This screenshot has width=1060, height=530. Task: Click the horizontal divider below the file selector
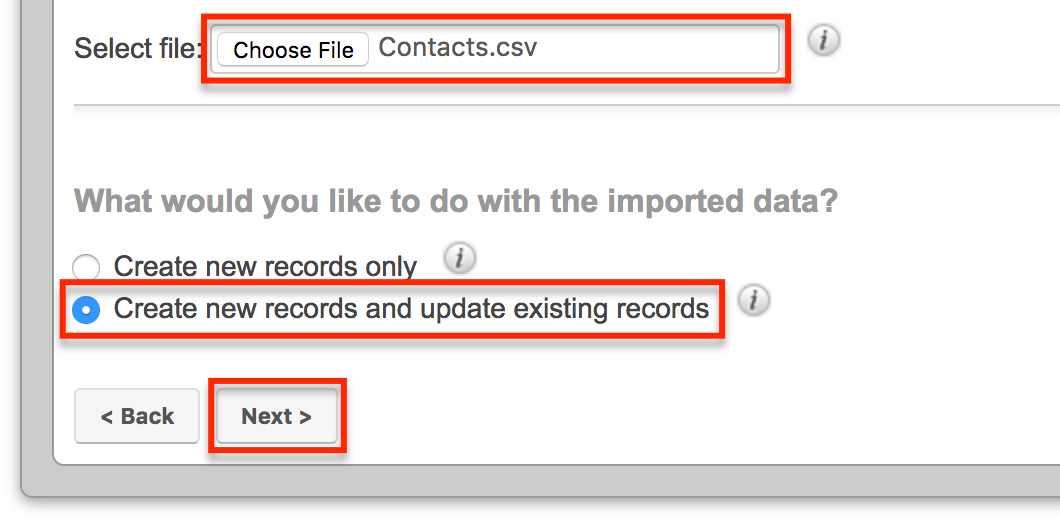560,105
